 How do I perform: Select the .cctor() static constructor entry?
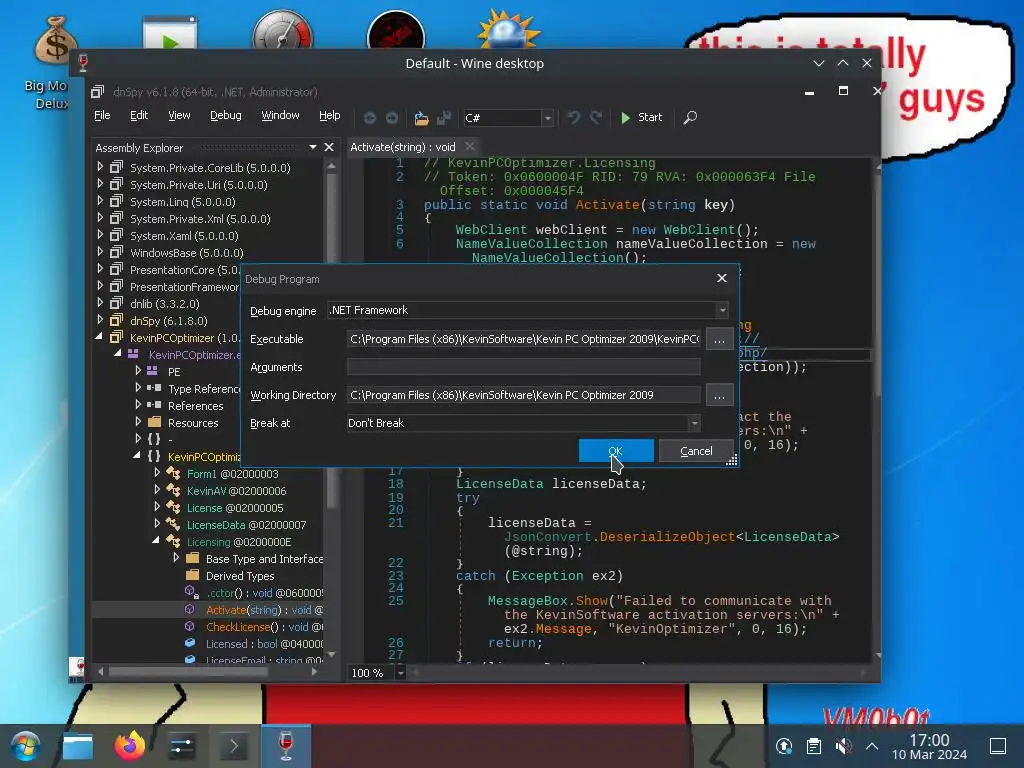264,592
